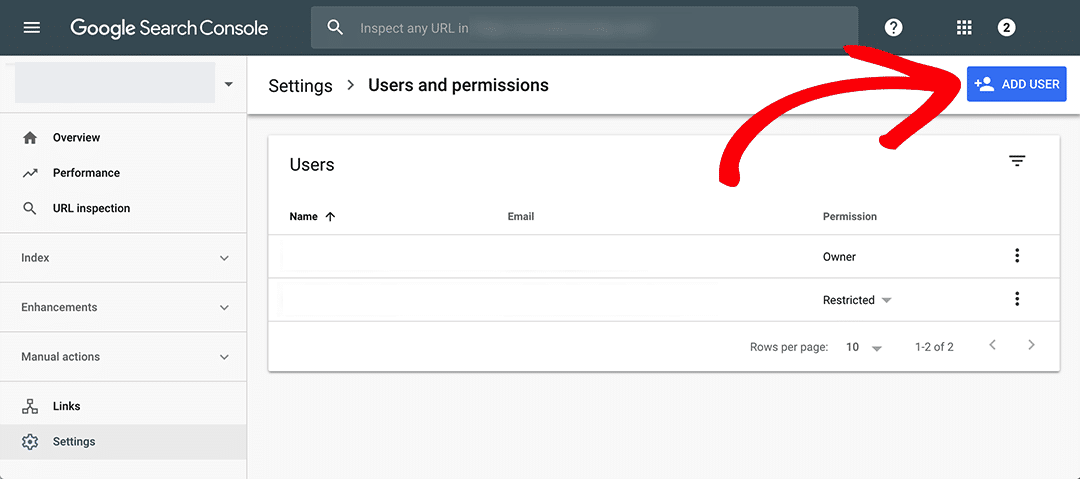Go to next page of users
The width and height of the screenshot is (1080, 479).
click(x=1031, y=345)
